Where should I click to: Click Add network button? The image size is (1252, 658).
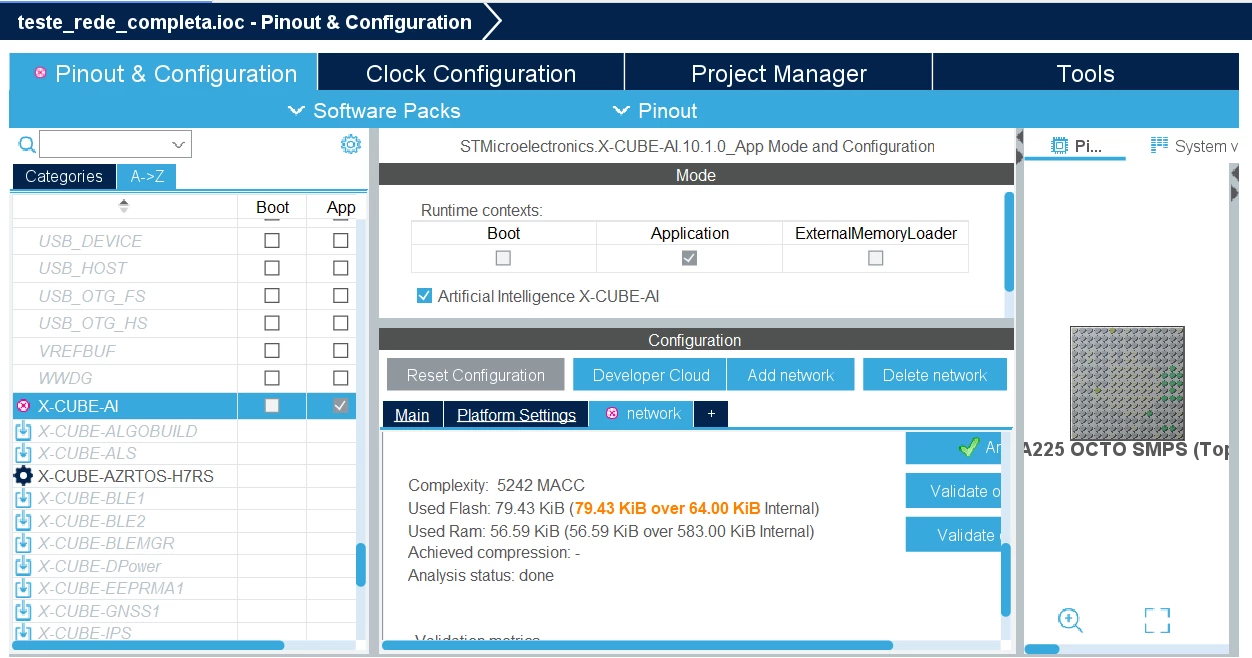[790, 375]
